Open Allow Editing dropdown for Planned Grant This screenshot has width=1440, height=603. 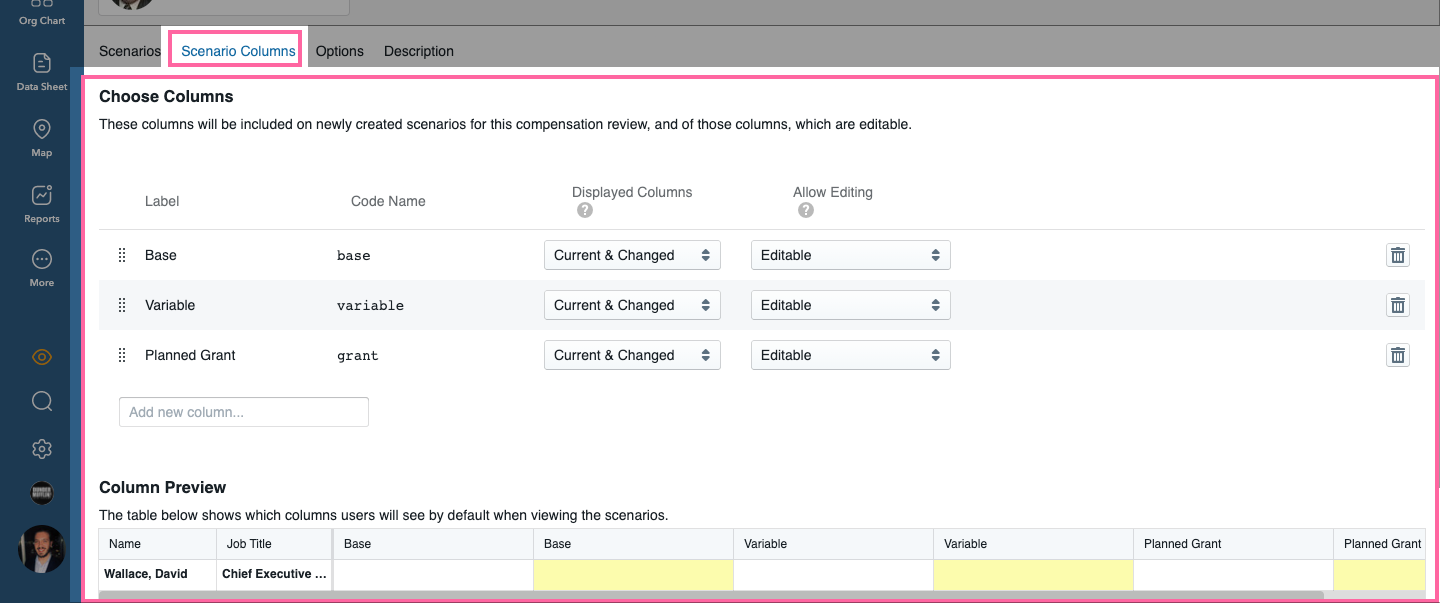[x=851, y=355]
